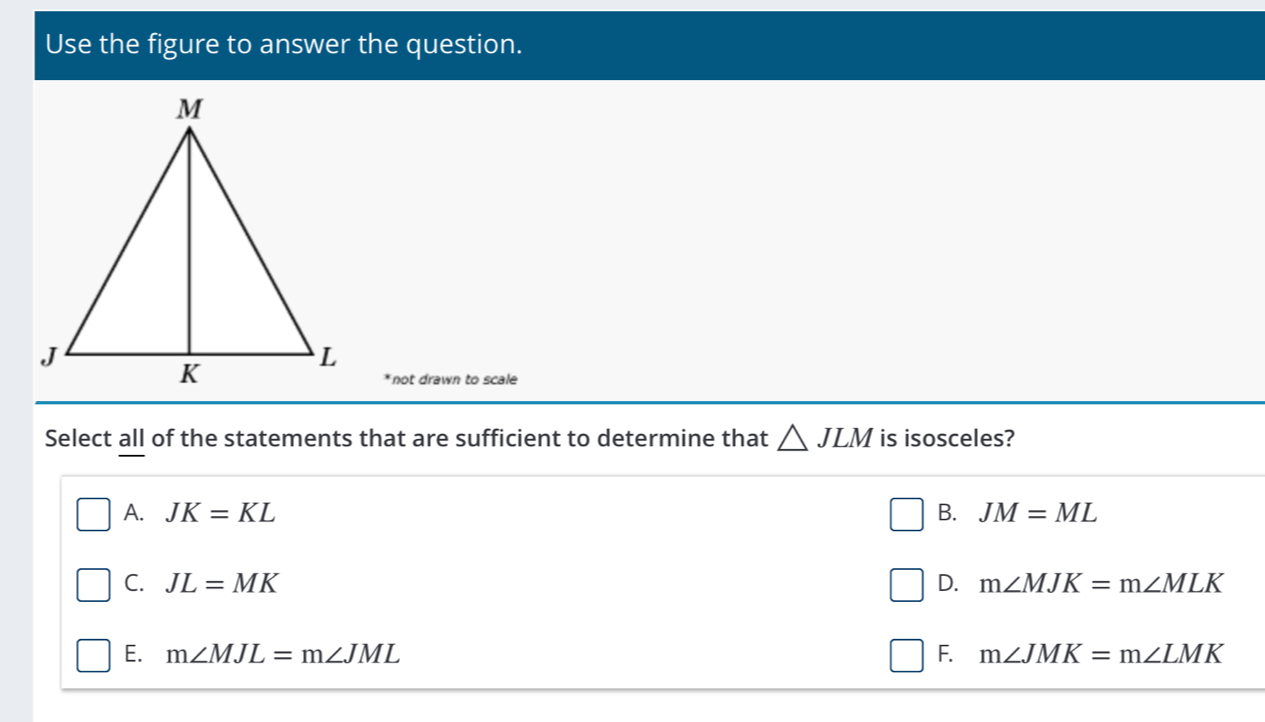Click the statement JK = KL
Image resolution: width=1265 pixels, height=722 pixels.
220,514
